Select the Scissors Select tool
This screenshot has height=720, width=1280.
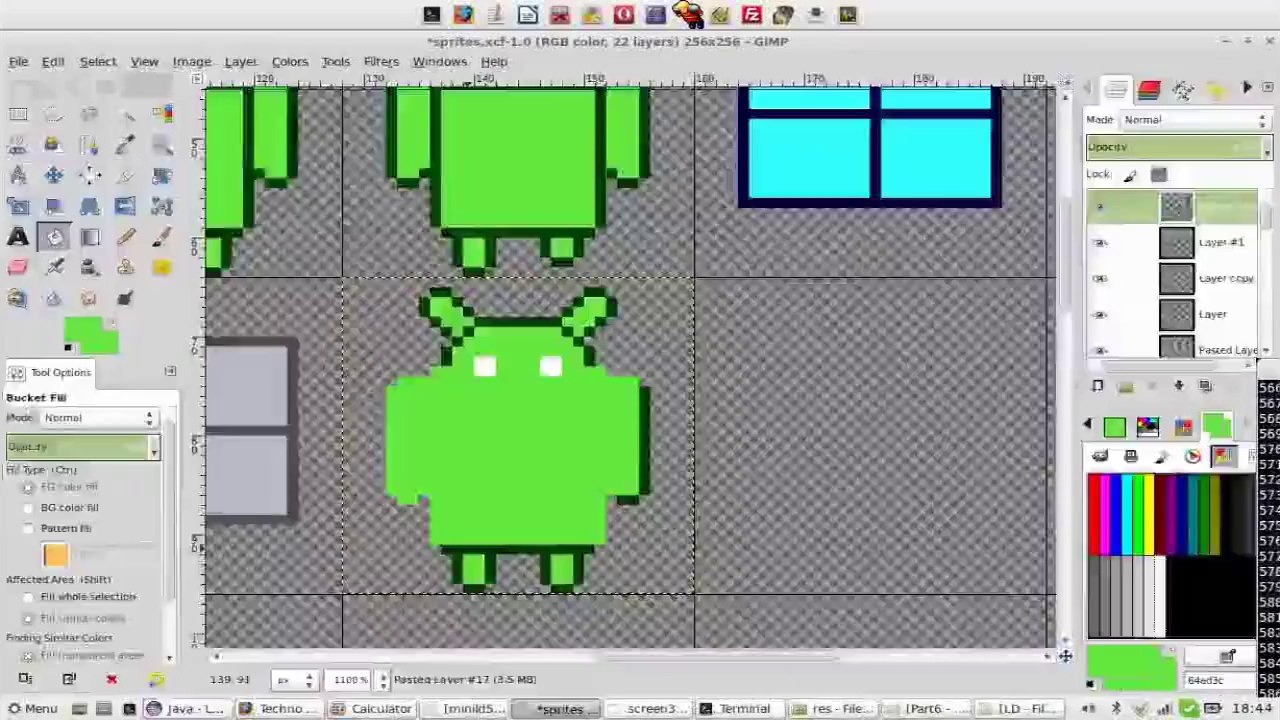pyautogui.click(x=18, y=145)
